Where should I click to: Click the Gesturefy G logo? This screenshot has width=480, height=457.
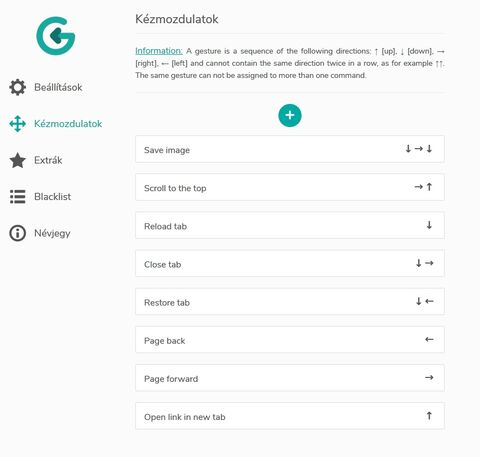point(56,36)
